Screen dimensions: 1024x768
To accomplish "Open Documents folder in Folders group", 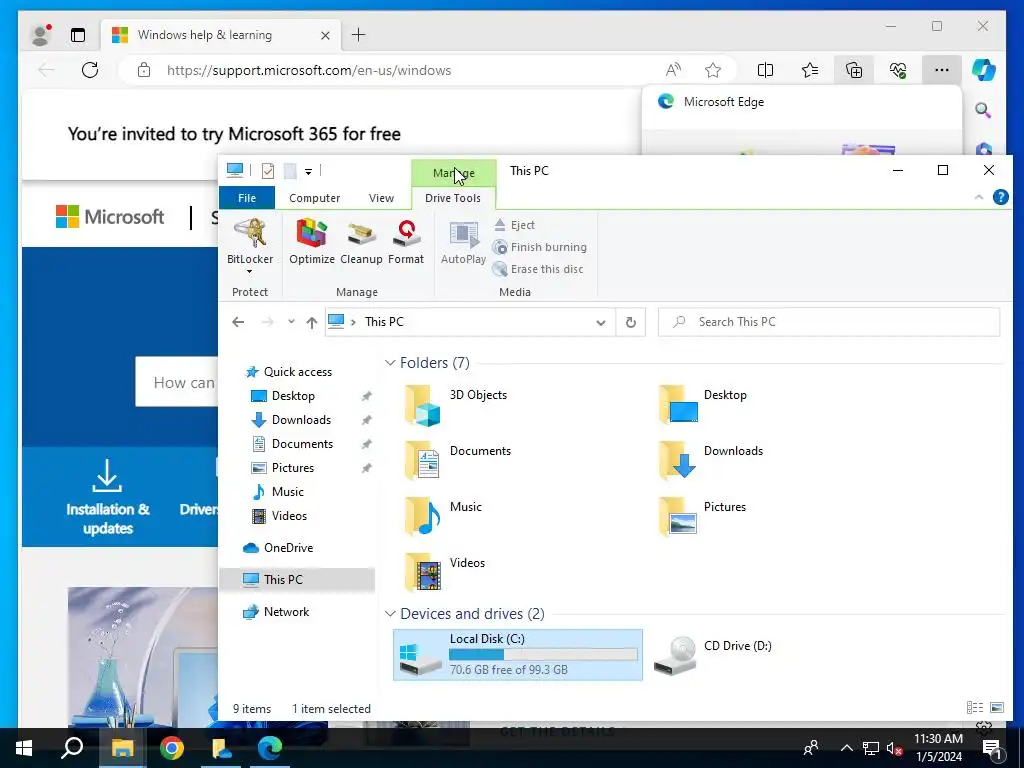I will tap(458, 460).
